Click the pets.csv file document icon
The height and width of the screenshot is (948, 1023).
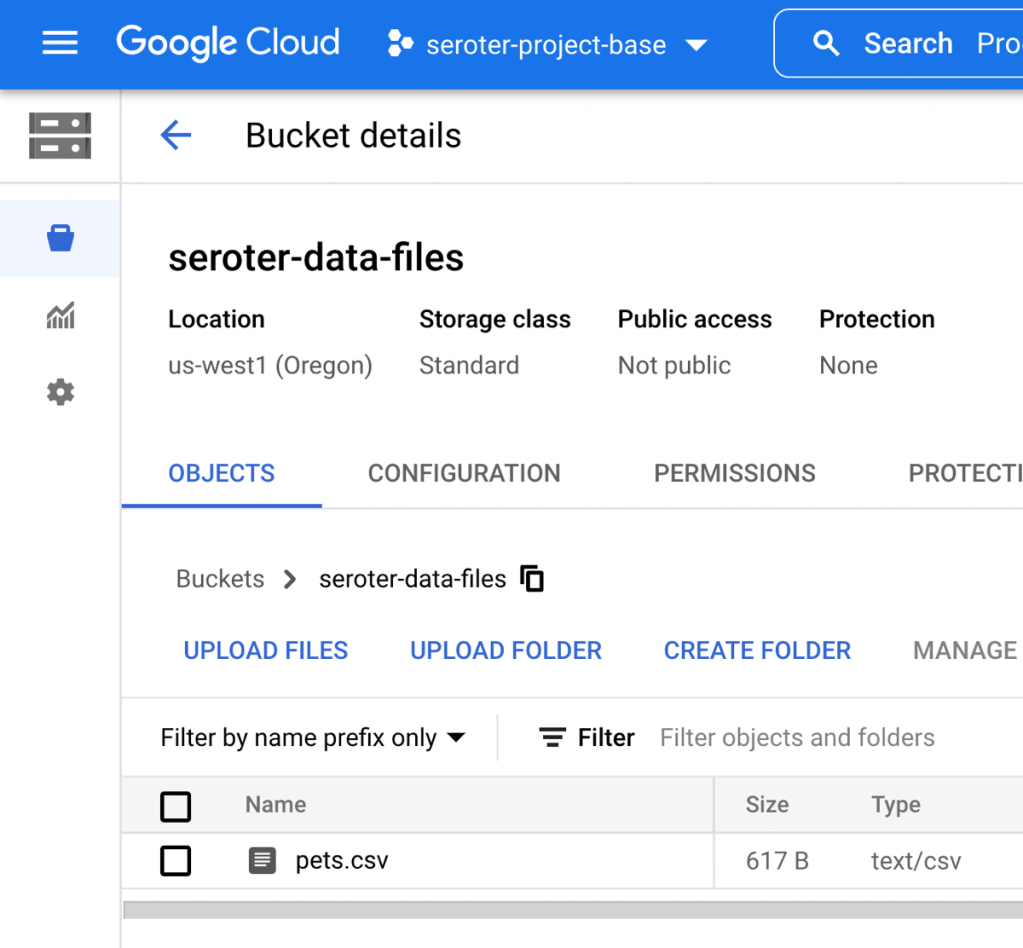262,860
